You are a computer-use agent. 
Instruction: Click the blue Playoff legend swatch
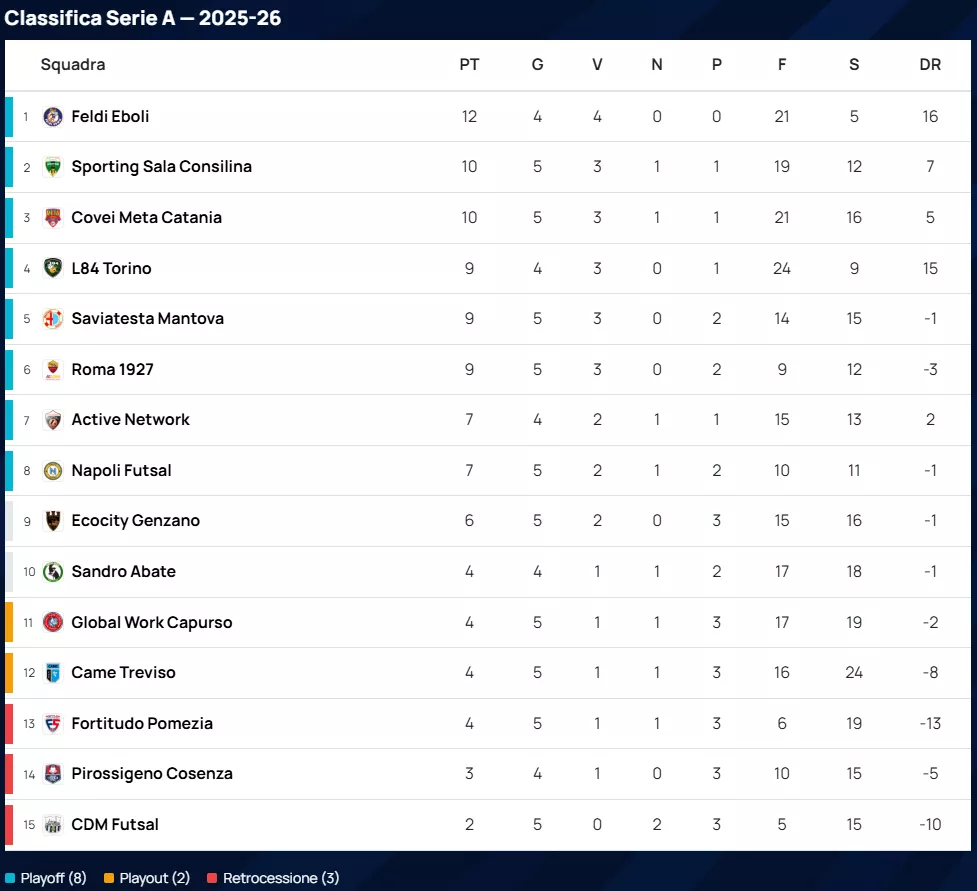click(10, 879)
